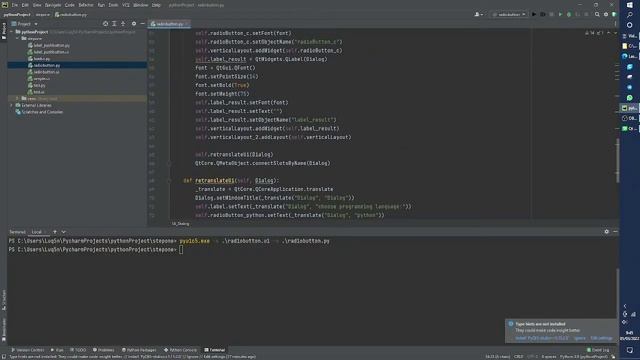The width and height of the screenshot is (640, 360).
Task: Select test.ui in project tree
Action: tap(39, 92)
